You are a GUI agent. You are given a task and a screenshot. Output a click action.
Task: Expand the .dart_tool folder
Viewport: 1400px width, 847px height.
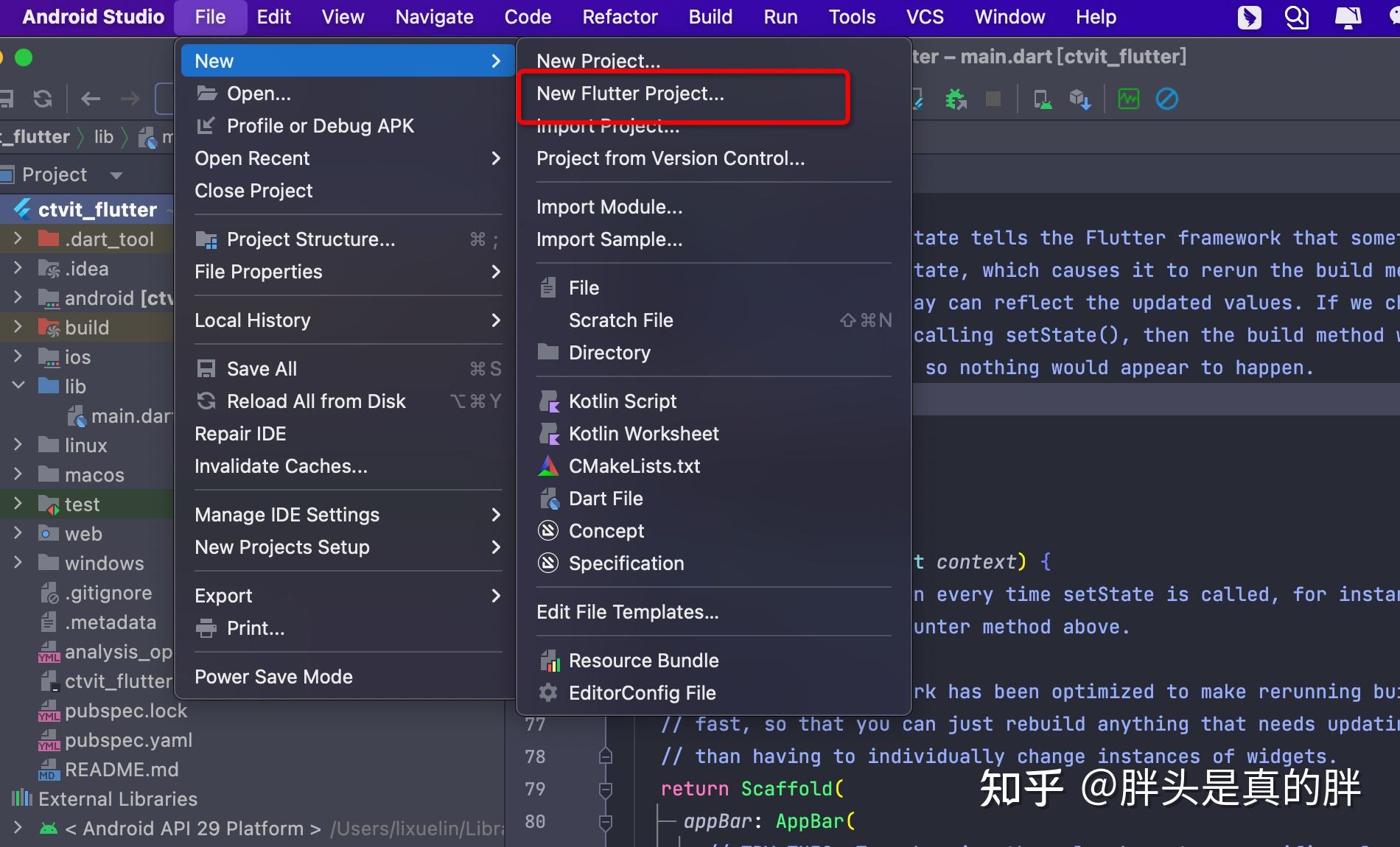click(18, 239)
